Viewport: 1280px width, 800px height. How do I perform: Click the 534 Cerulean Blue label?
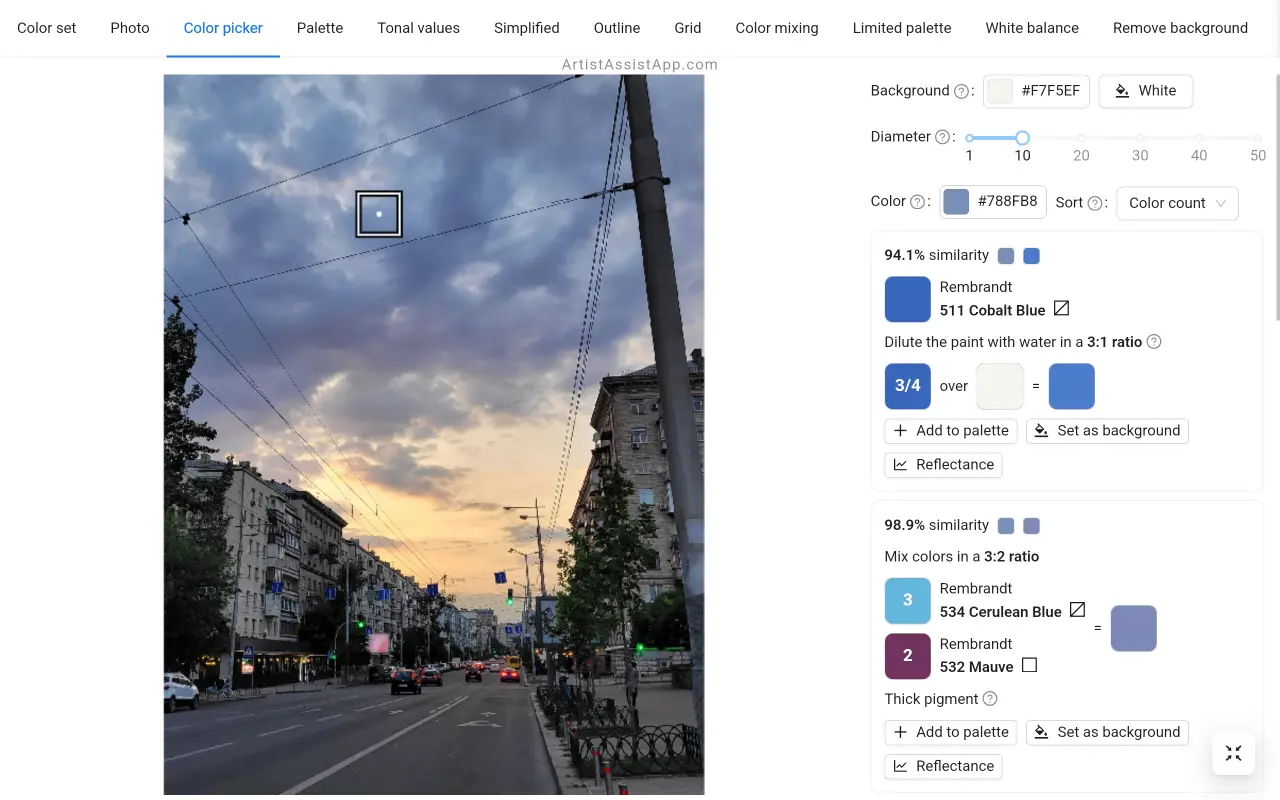[x=1001, y=611]
